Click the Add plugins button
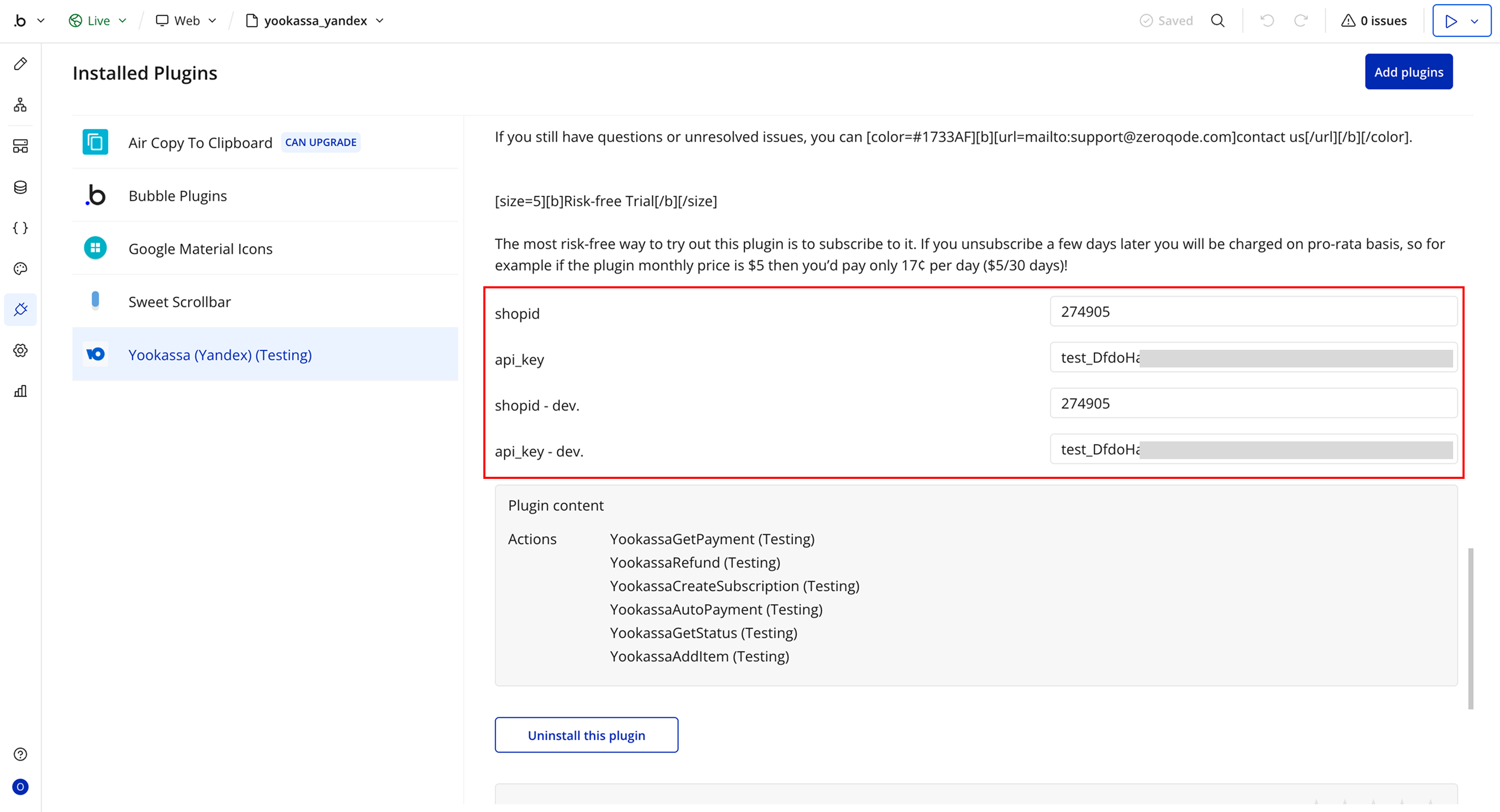1500x812 pixels. coord(1408,72)
